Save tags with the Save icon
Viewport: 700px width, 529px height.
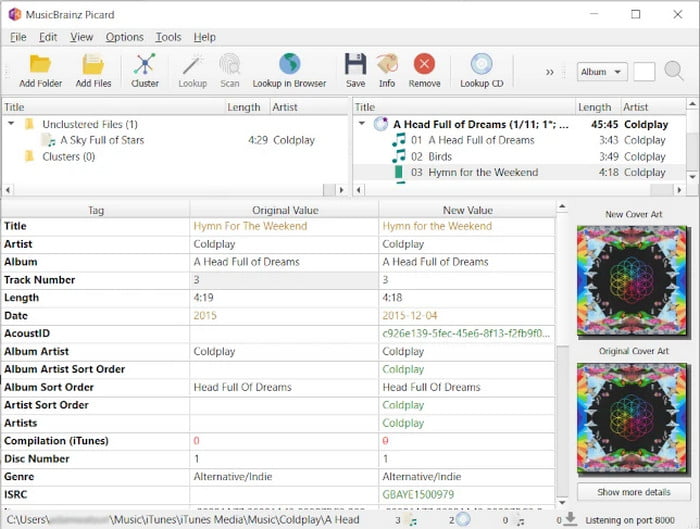coord(355,67)
